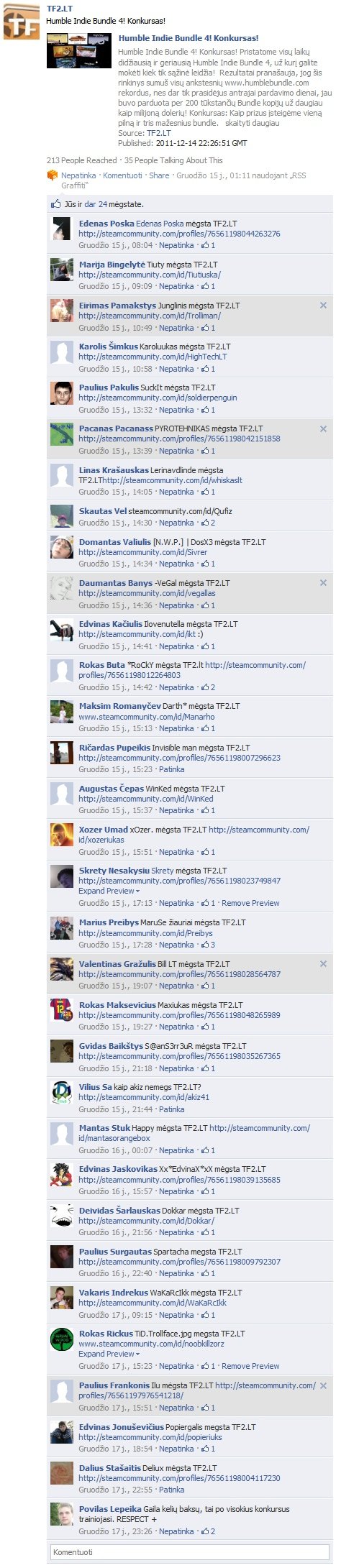Click RSS Graffiti orange icon beside Nepatinka
The image size is (359, 1568).
point(52,175)
